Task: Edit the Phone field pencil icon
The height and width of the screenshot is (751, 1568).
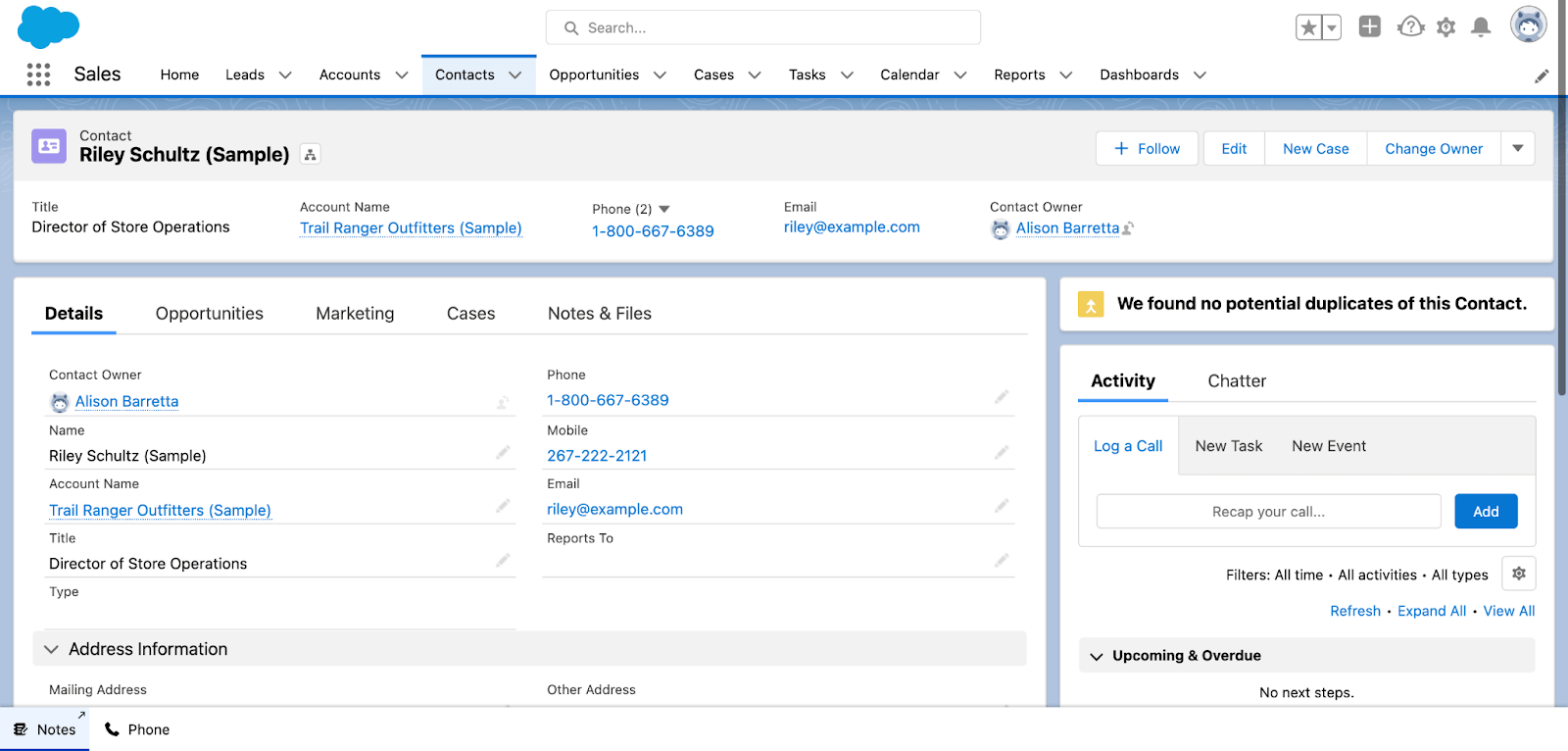Action: click(1002, 397)
